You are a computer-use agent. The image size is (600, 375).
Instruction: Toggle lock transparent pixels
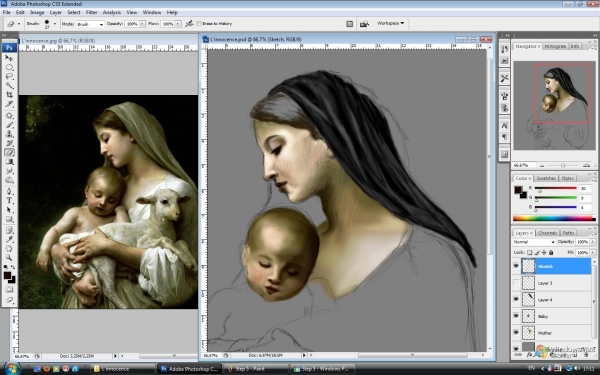point(530,253)
